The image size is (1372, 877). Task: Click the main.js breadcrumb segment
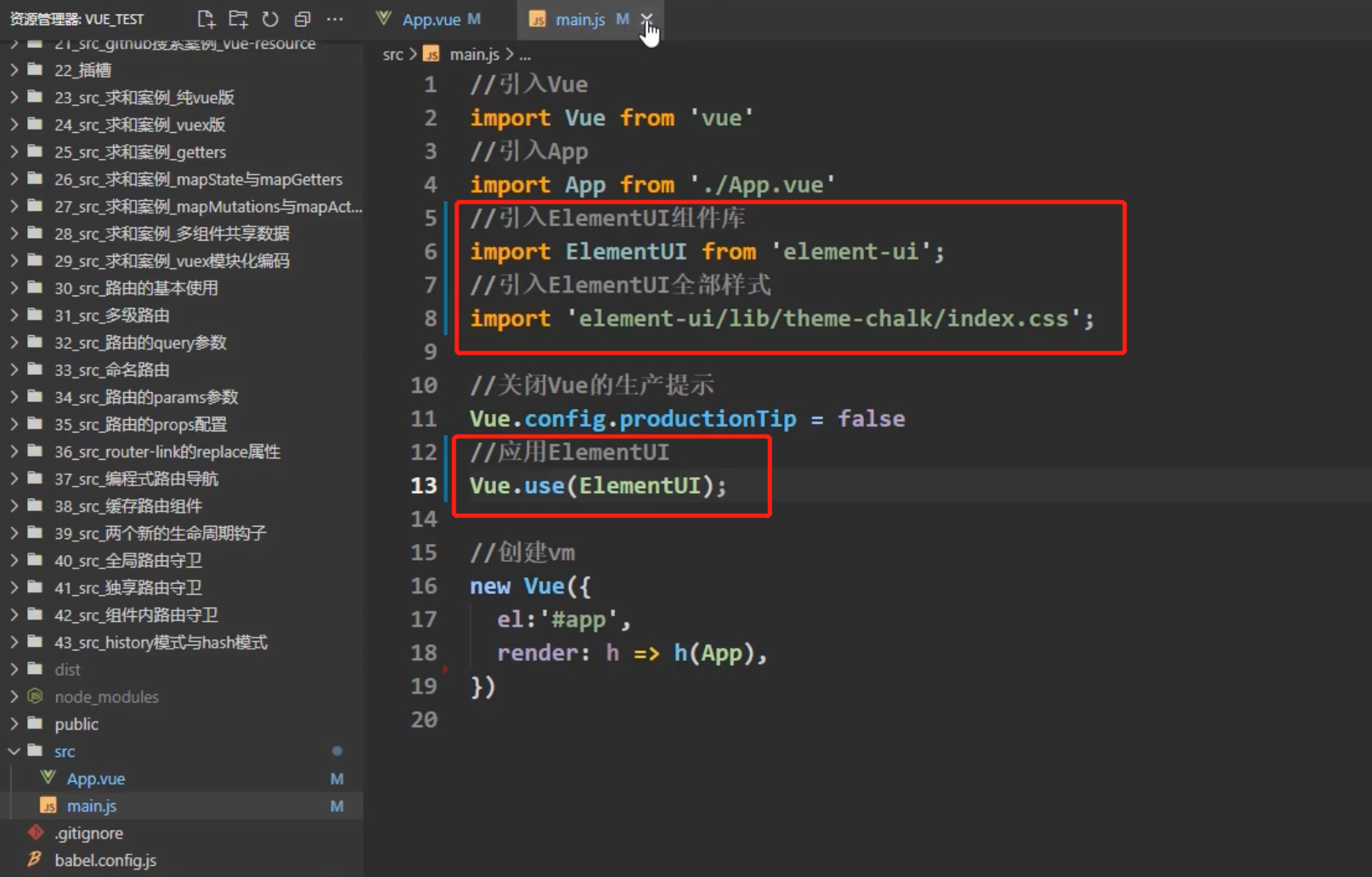474,54
